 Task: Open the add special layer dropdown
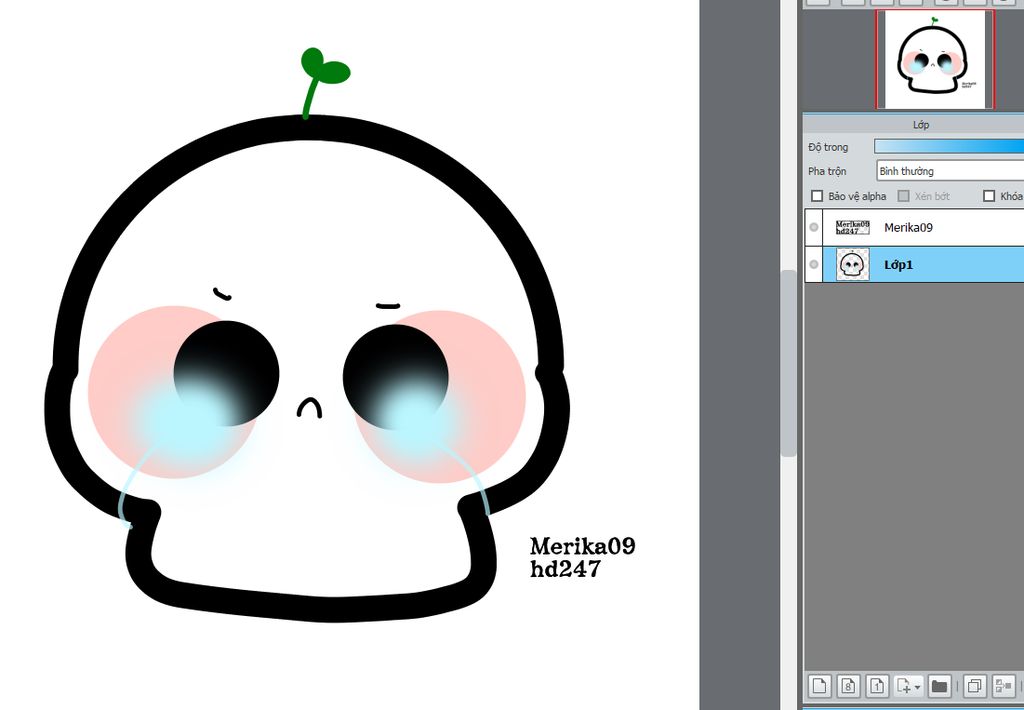click(908, 686)
